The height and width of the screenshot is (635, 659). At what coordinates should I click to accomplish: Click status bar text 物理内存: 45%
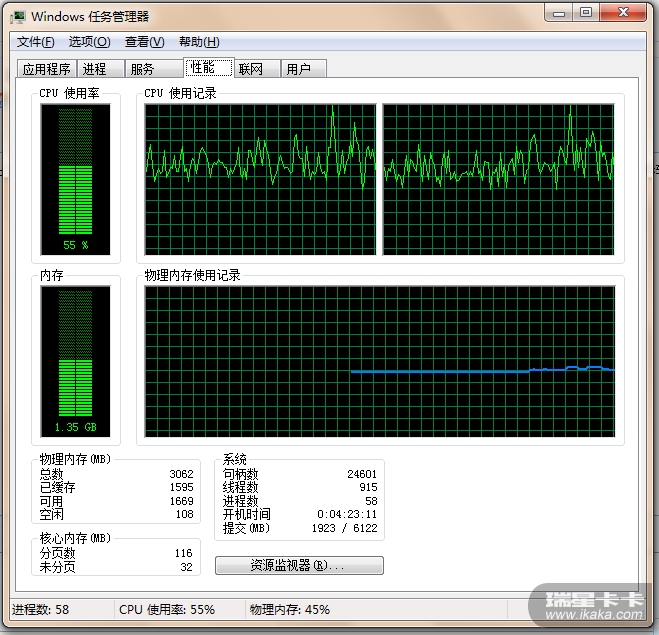tap(290, 609)
